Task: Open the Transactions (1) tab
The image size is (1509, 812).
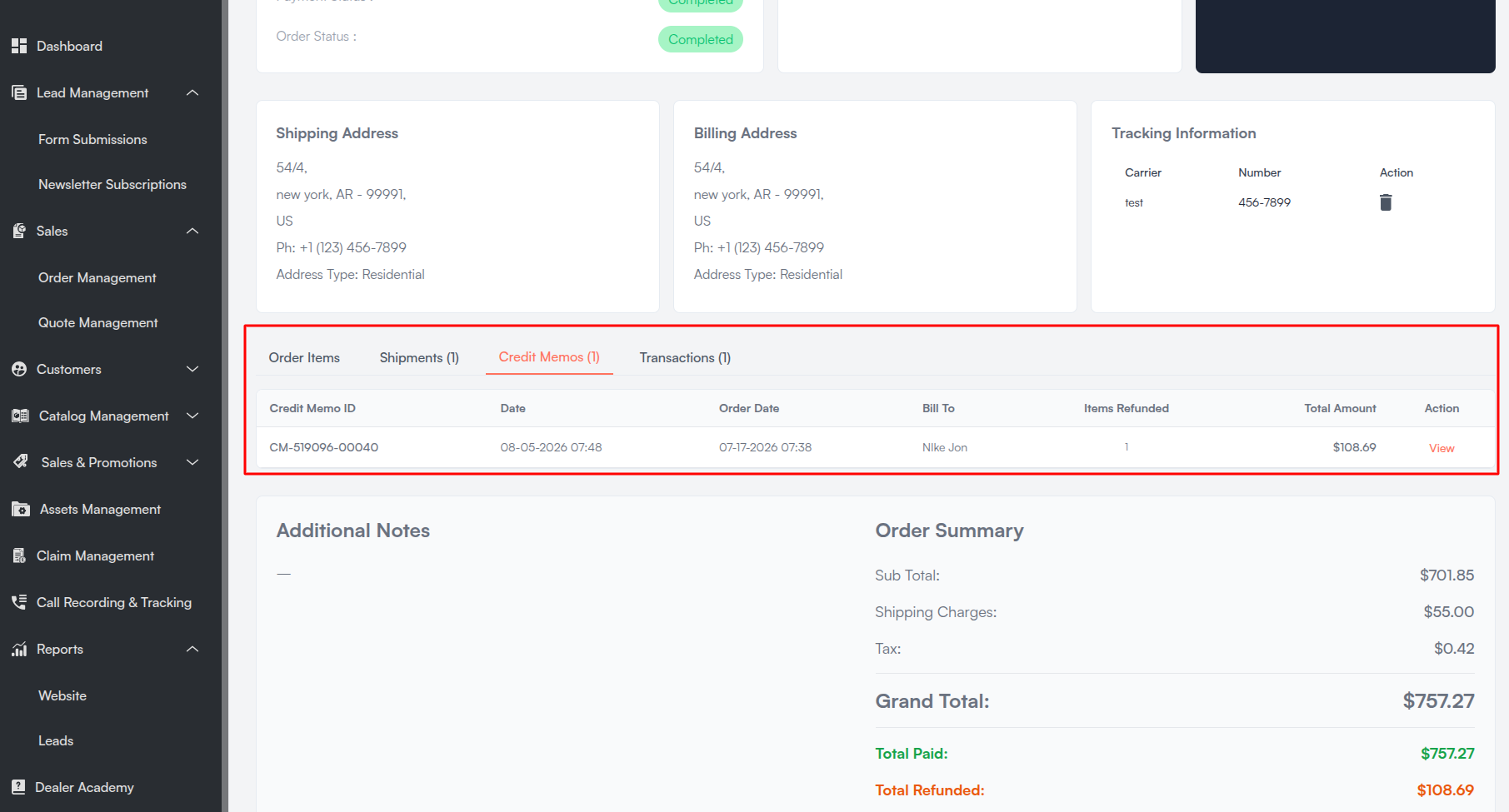Action: click(685, 357)
